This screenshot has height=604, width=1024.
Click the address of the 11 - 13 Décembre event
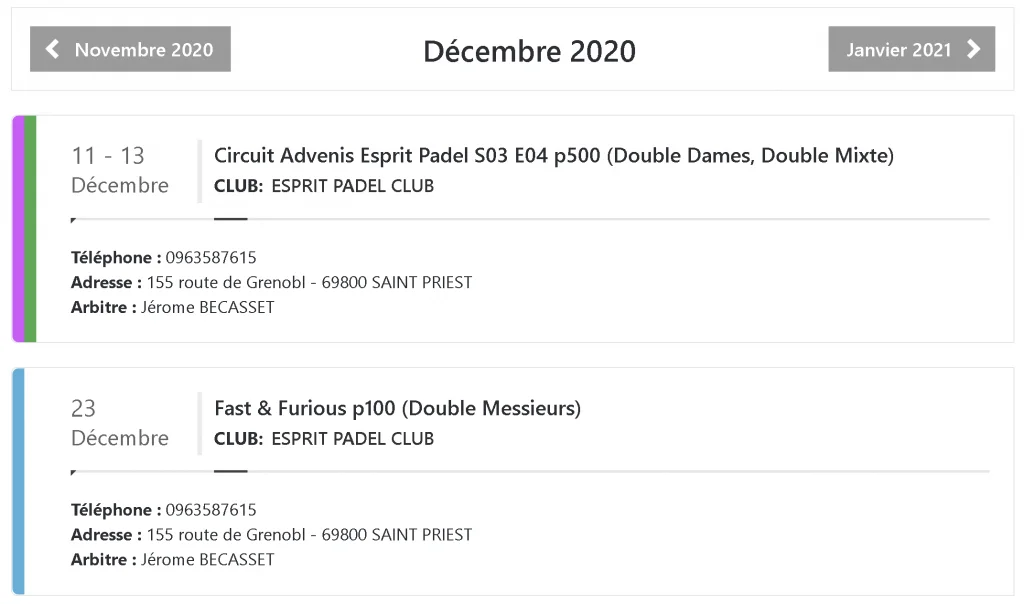click(309, 283)
